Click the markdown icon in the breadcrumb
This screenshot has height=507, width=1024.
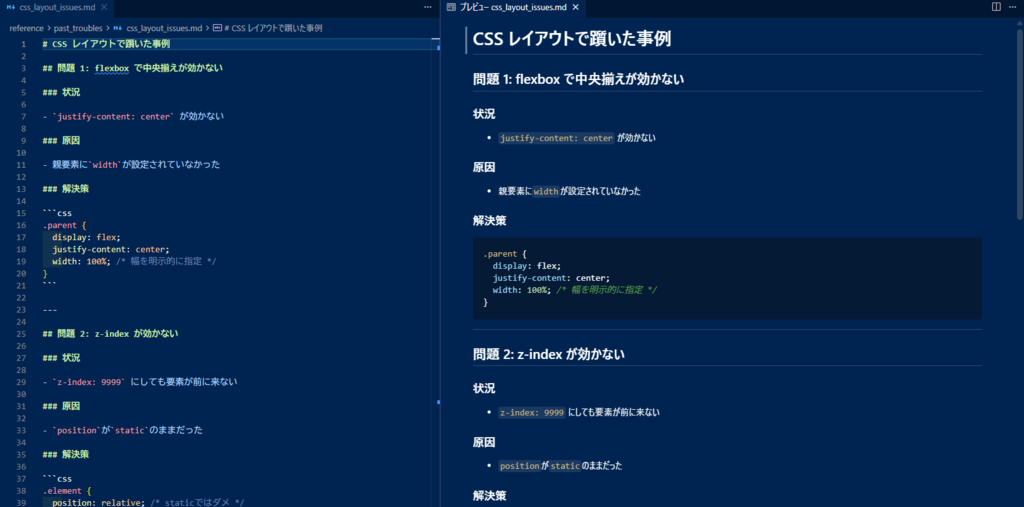(x=118, y=28)
